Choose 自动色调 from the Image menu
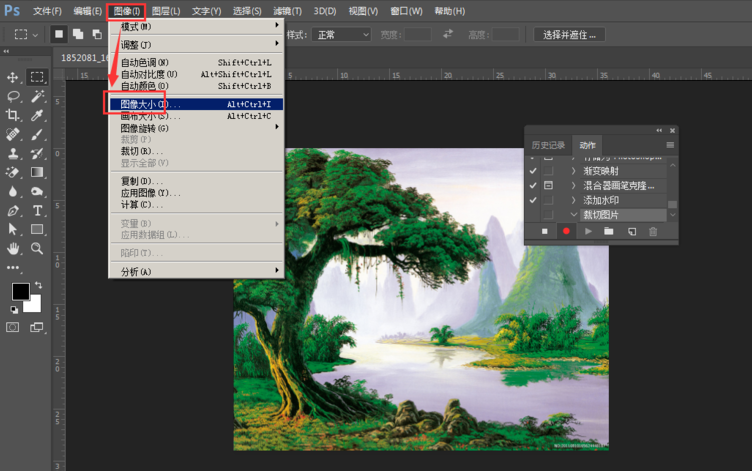 tap(197, 62)
